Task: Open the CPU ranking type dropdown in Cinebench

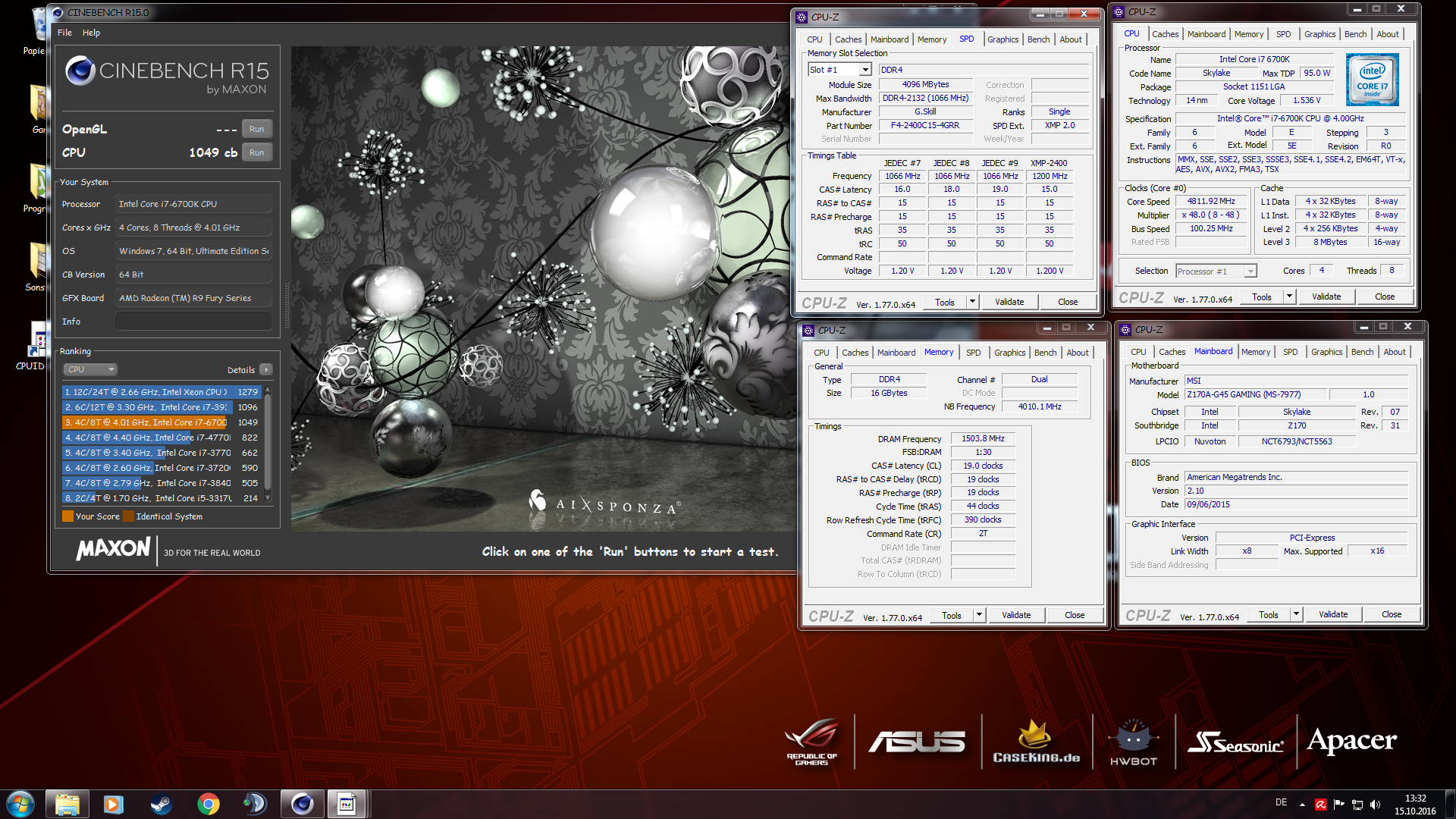Action: [x=90, y=369]
